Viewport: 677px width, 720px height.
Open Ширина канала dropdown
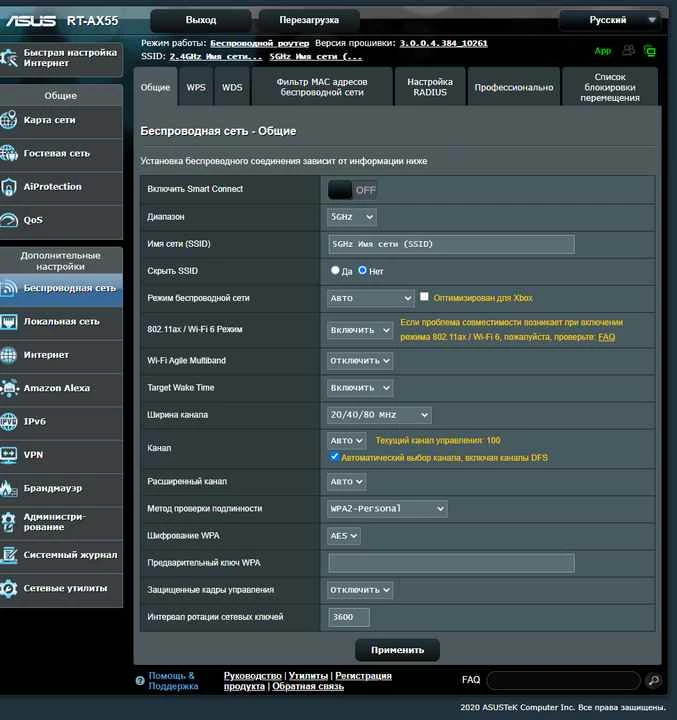[379, 415]
